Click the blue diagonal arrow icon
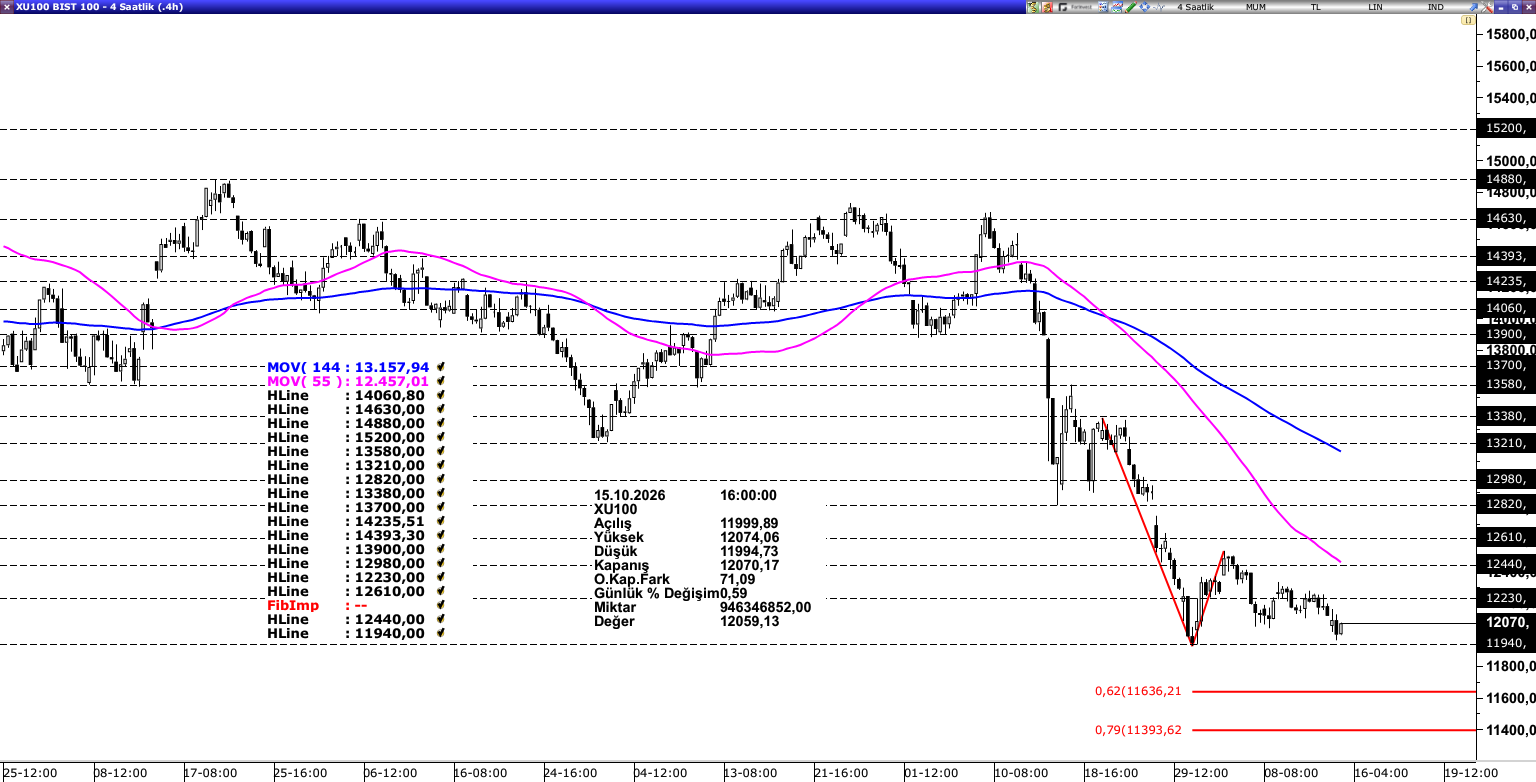This screenshot has width=1536, height=782. pos(1473,7)
